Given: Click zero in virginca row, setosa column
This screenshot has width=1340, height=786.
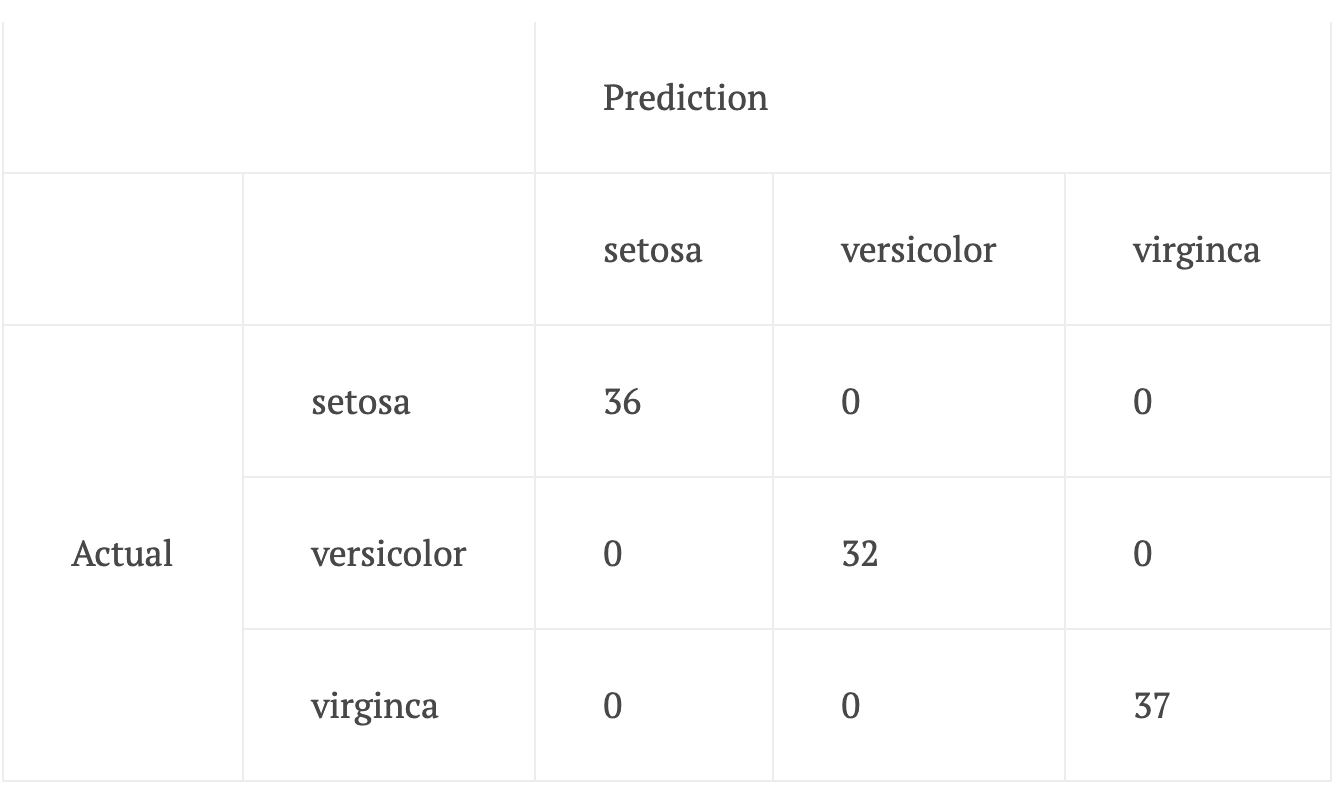Looking at the screenshot, I should (x=613, y=706).
